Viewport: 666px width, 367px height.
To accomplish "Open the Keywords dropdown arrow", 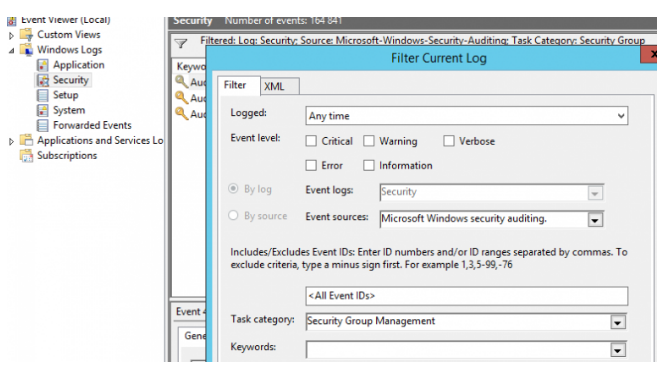I will pyautogui.click(x=618, y=350).
